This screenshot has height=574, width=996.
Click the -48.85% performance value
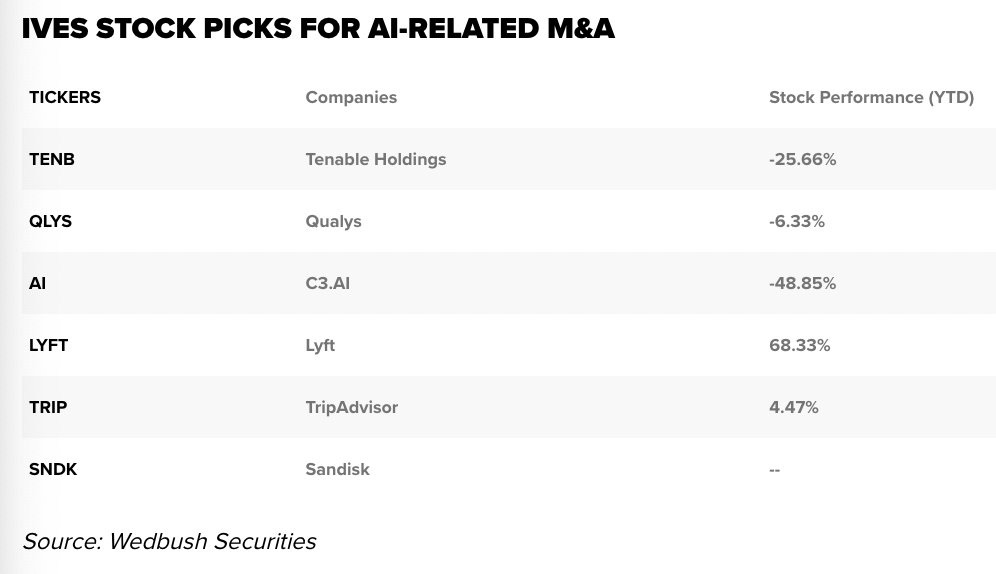tap(802, 283)
